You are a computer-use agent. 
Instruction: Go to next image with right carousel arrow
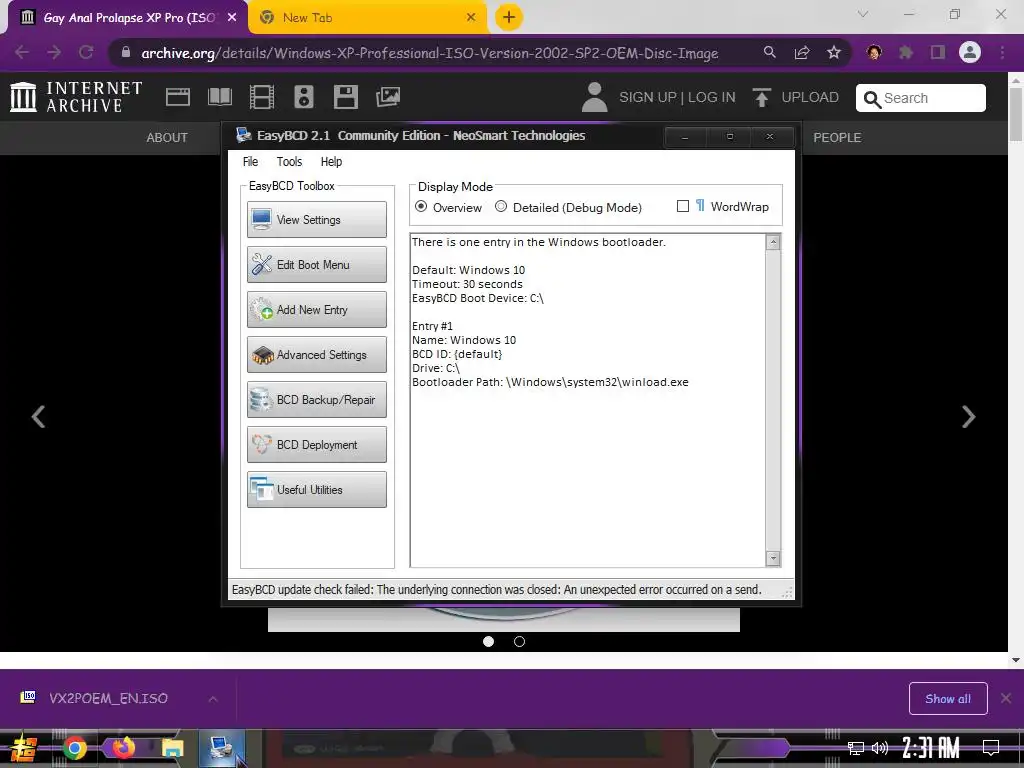(968, 417)
